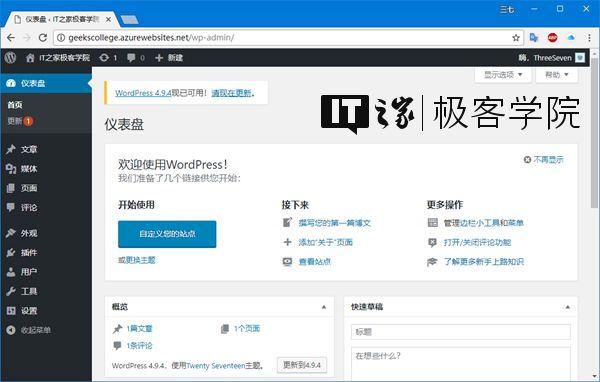
Task: Open the ThreeSeven user avatar
Action: click(x=580, y=58)
